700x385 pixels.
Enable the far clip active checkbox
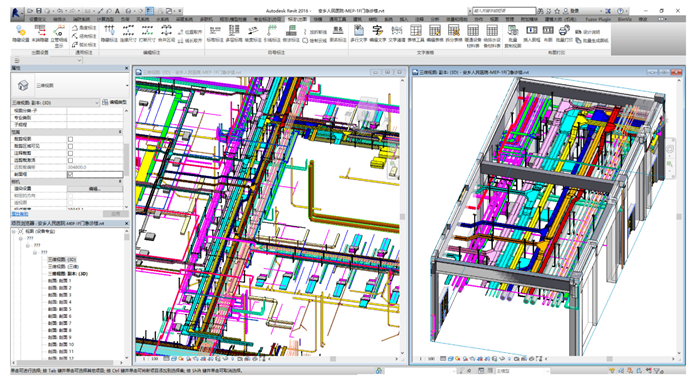(70, 160)
